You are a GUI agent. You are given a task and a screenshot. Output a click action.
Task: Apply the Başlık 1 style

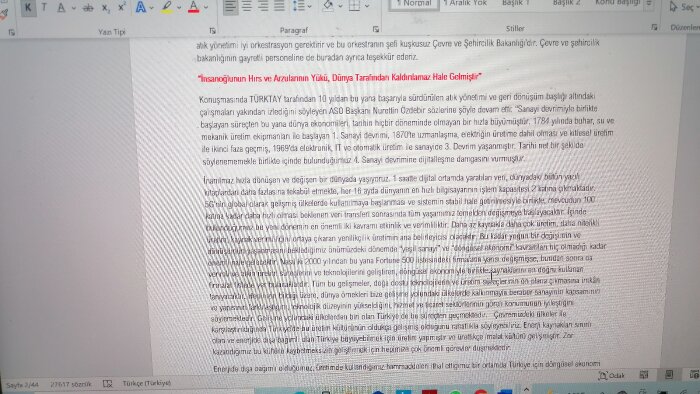click(x=516, y=4)
